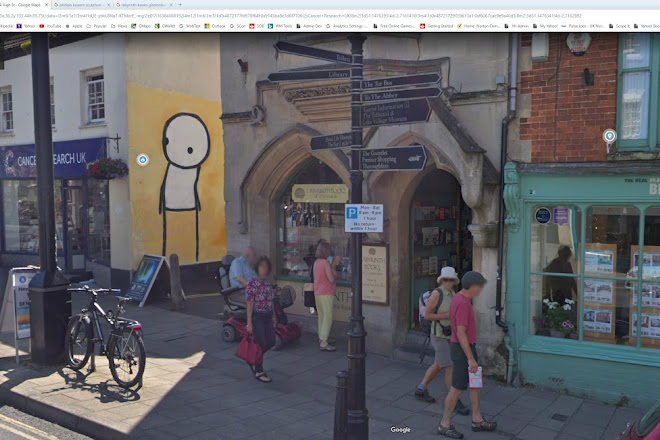
Task: Open the YouTube bookmark
Action: click(50, 26)
